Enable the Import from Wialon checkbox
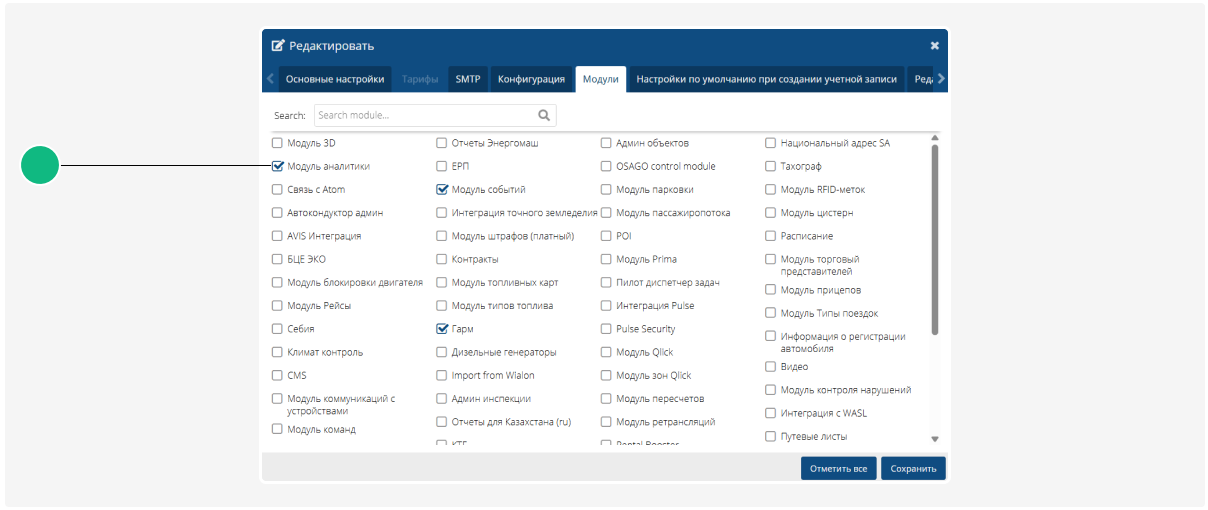The height and width of the screenshot is (510, 1208). (442, 375)
